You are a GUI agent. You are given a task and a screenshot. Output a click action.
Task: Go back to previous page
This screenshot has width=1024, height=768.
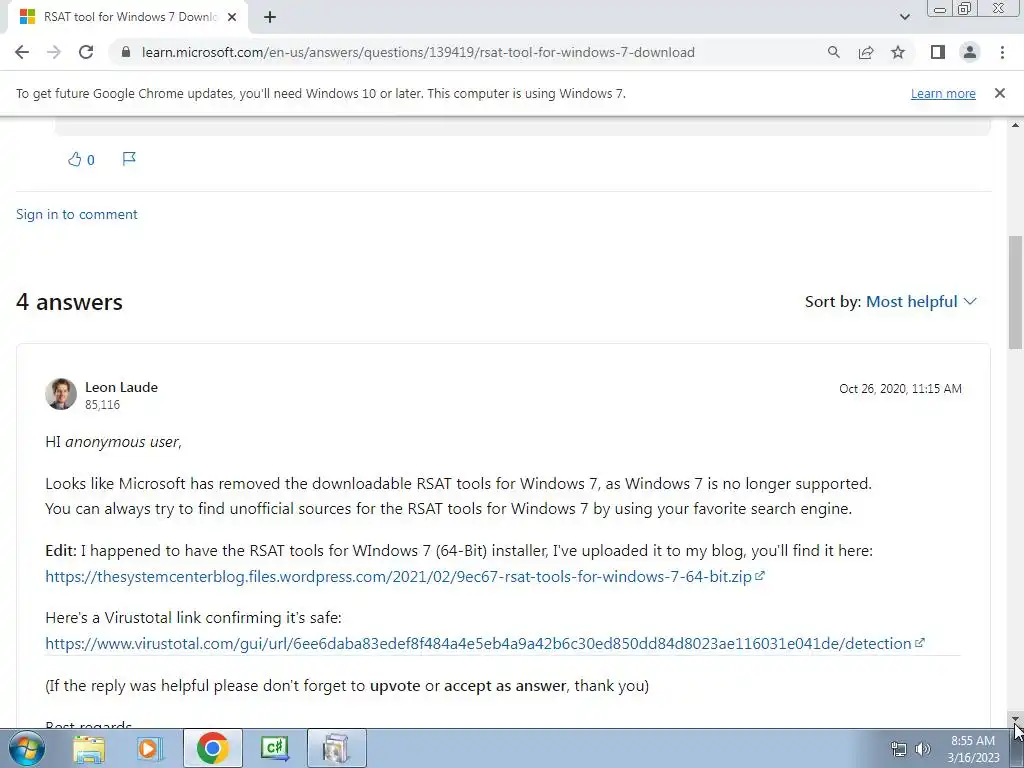click(22, 52)
